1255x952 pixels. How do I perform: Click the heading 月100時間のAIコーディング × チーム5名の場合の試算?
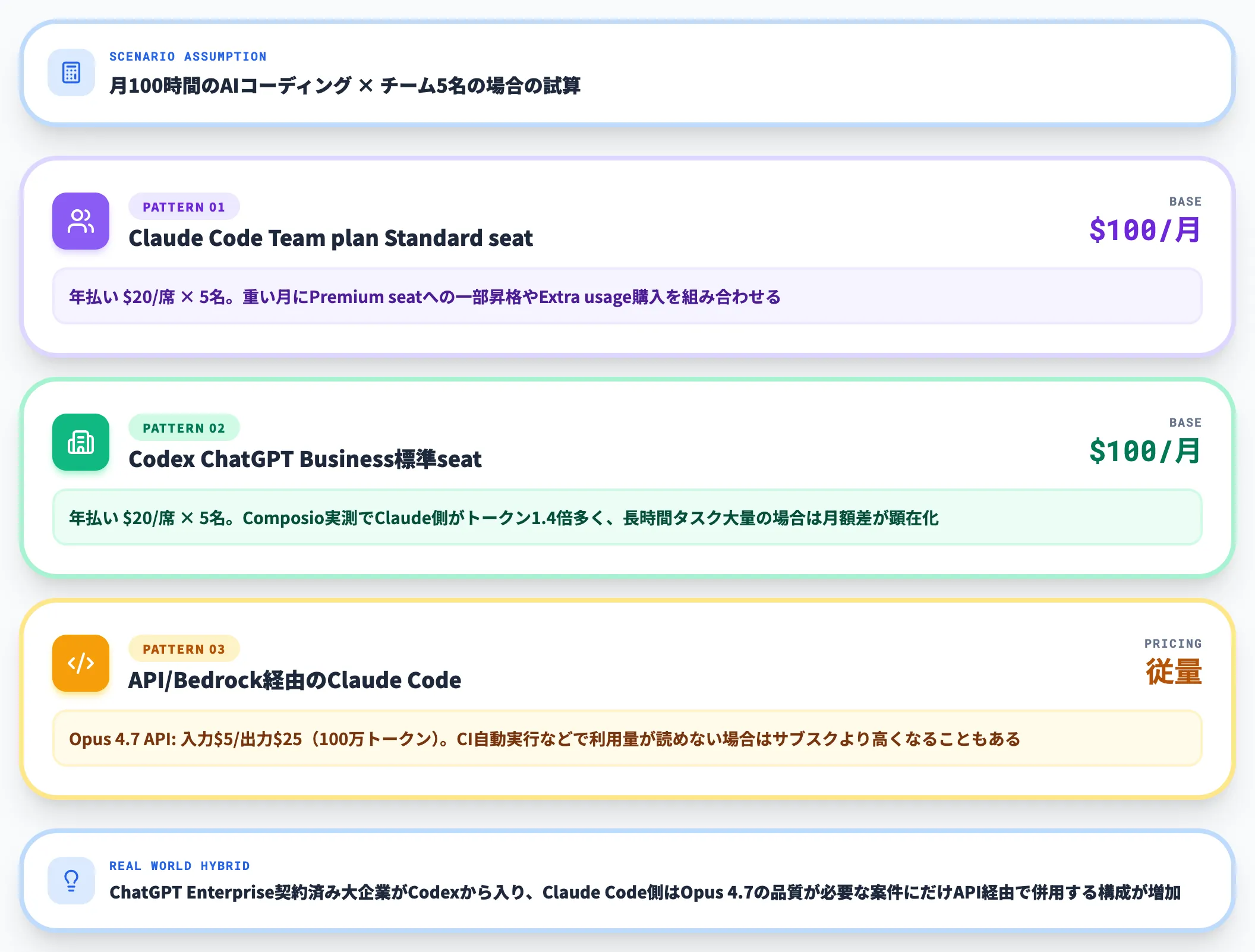point(345,86)
